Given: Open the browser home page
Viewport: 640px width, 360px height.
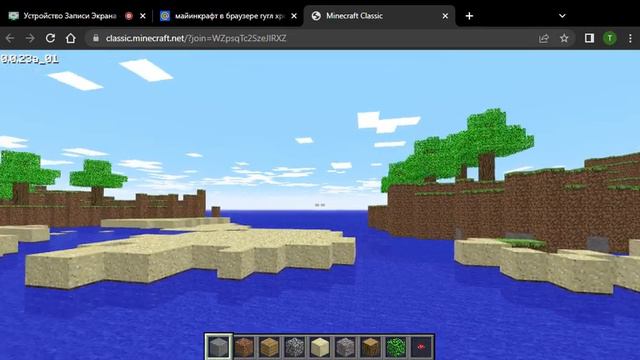Looking at the screenshot, I should click(x=71, y=38).
